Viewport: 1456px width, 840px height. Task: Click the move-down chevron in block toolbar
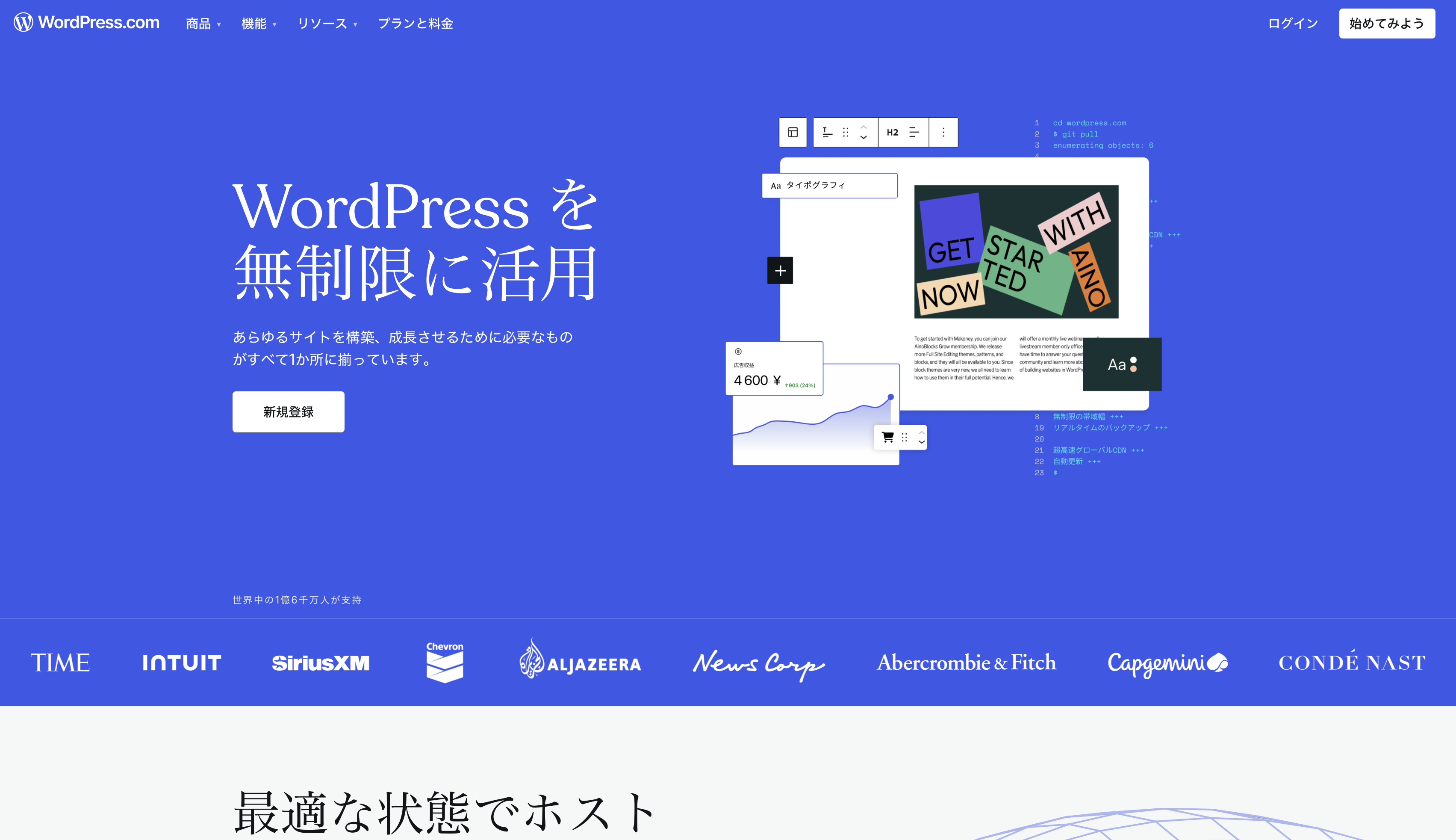coord(863,137)
